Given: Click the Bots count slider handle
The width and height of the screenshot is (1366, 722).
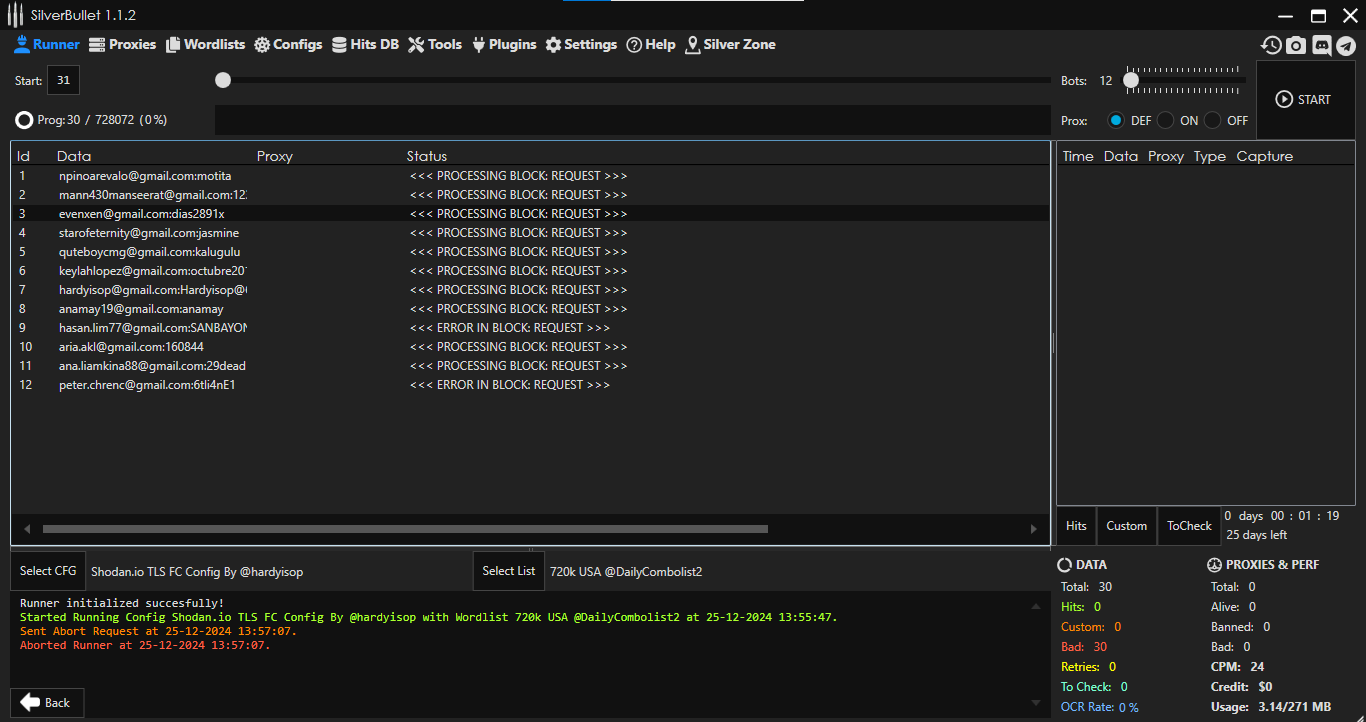Looking at the screenshot, I should click(1131, 80).
